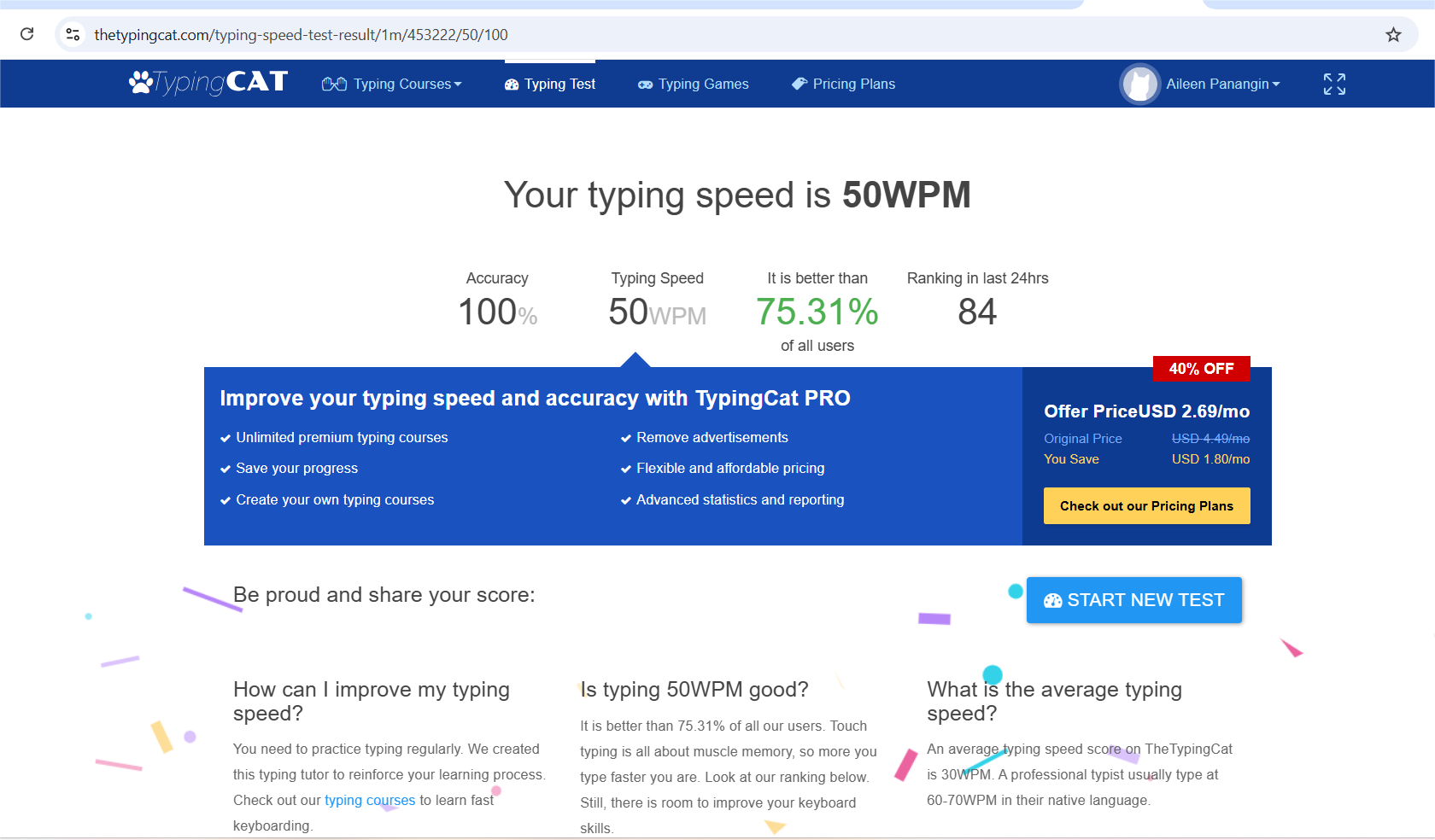Click the TypingCat paw logo

click(208, 83)
